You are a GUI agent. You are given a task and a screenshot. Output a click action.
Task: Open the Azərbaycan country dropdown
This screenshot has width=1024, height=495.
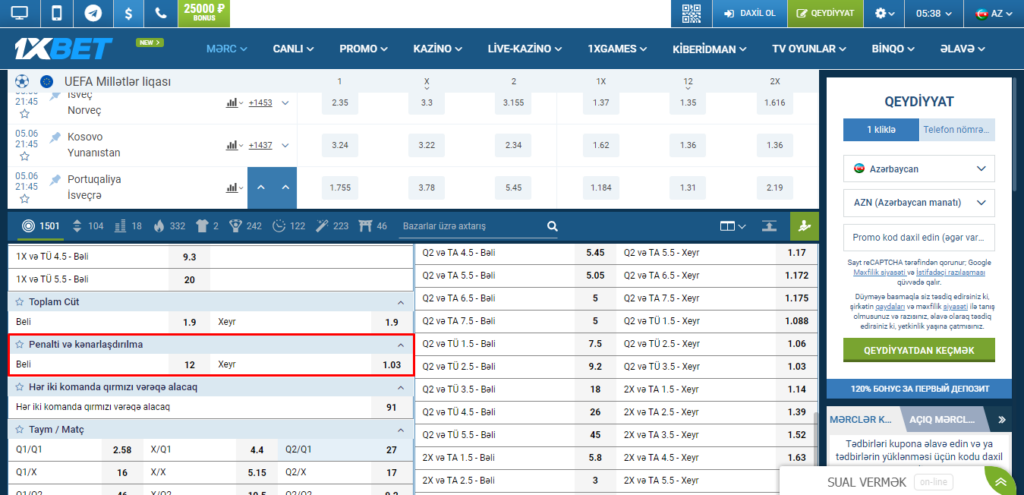[919, 168]
